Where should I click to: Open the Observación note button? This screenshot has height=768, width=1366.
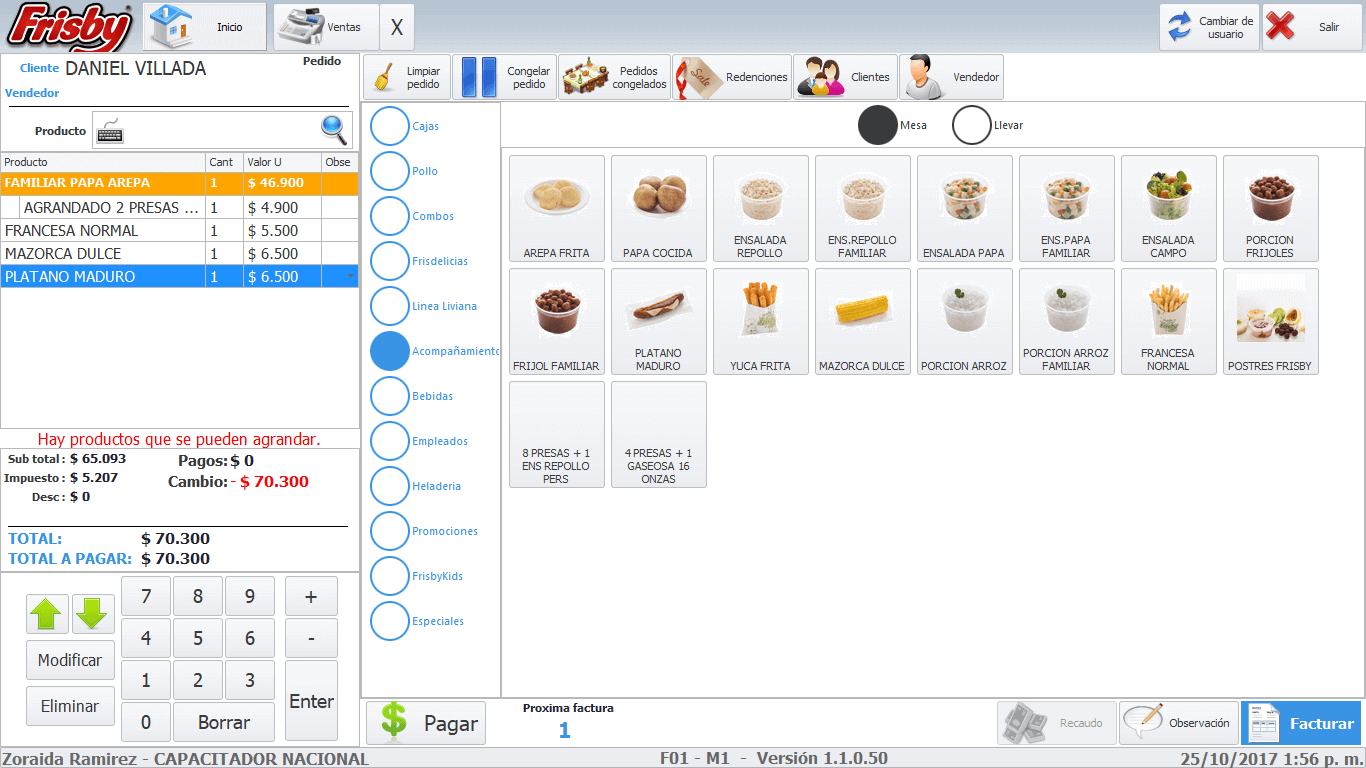pyautogui.click(x=1178, y=723)
